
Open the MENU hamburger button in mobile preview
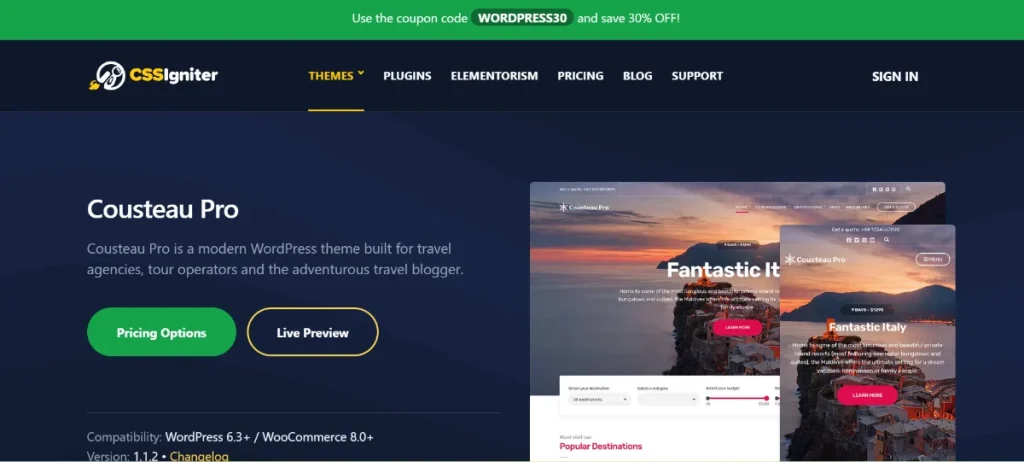pyautogui.click(x=933, y=259)
